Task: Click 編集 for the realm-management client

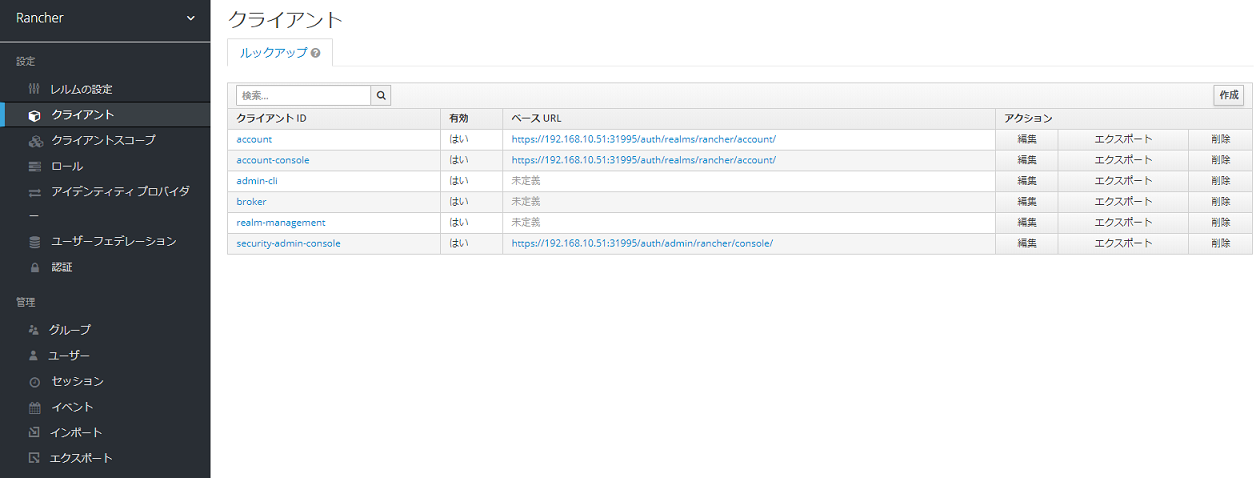Action: (x=1027, y=222)
